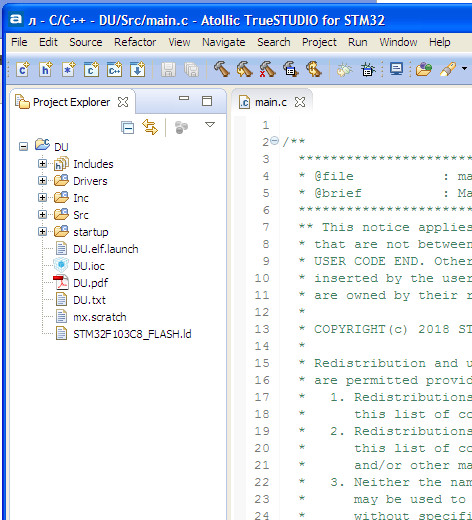Expand the startup folder
The image size is (472, 520).
point(42,231)
